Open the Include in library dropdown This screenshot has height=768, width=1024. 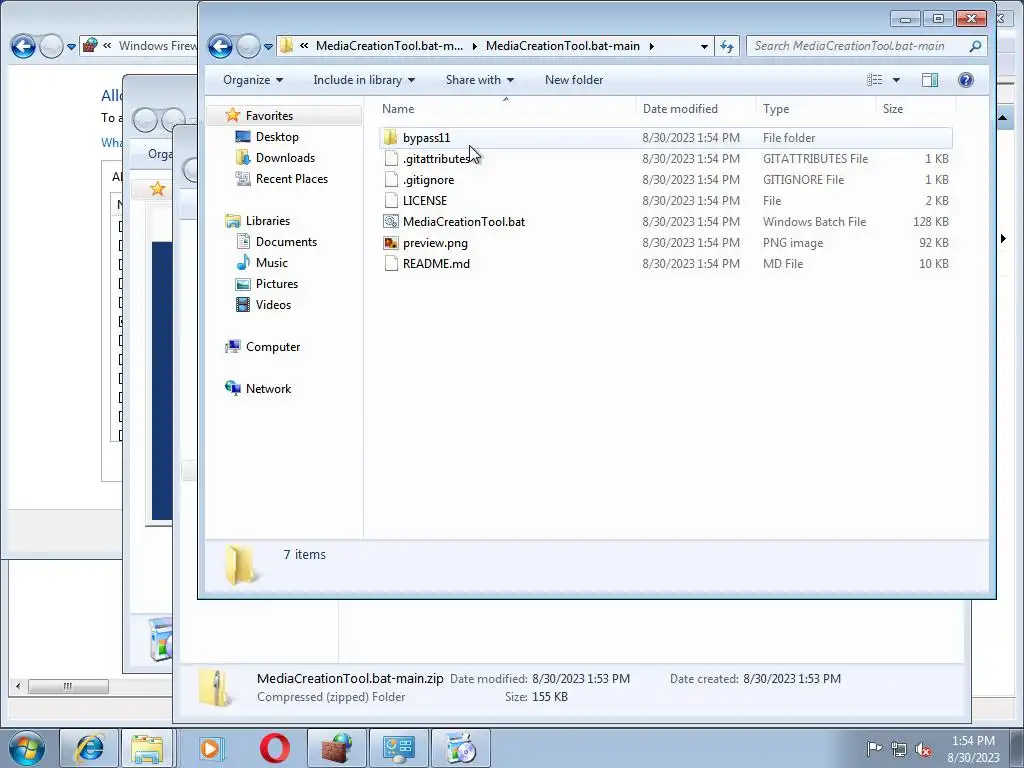pyautogui.click(x=364, y=80)
